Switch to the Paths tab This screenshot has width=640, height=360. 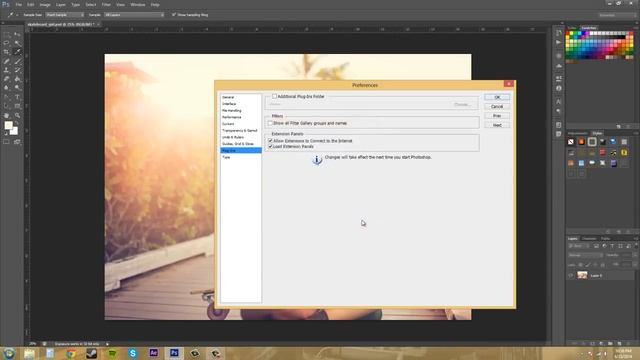(605, 238)
